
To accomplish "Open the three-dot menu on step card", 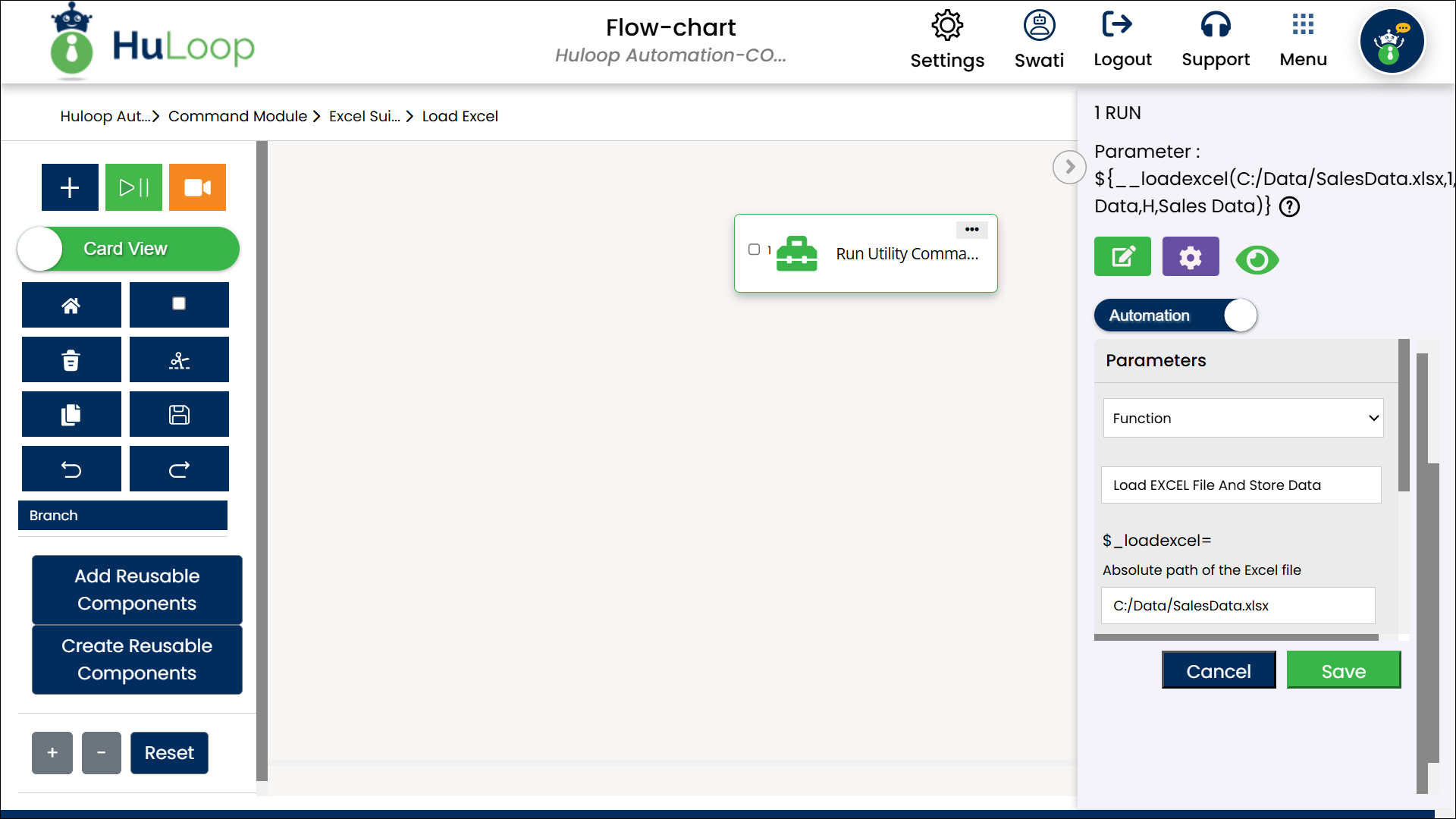I will coord(971,229).
